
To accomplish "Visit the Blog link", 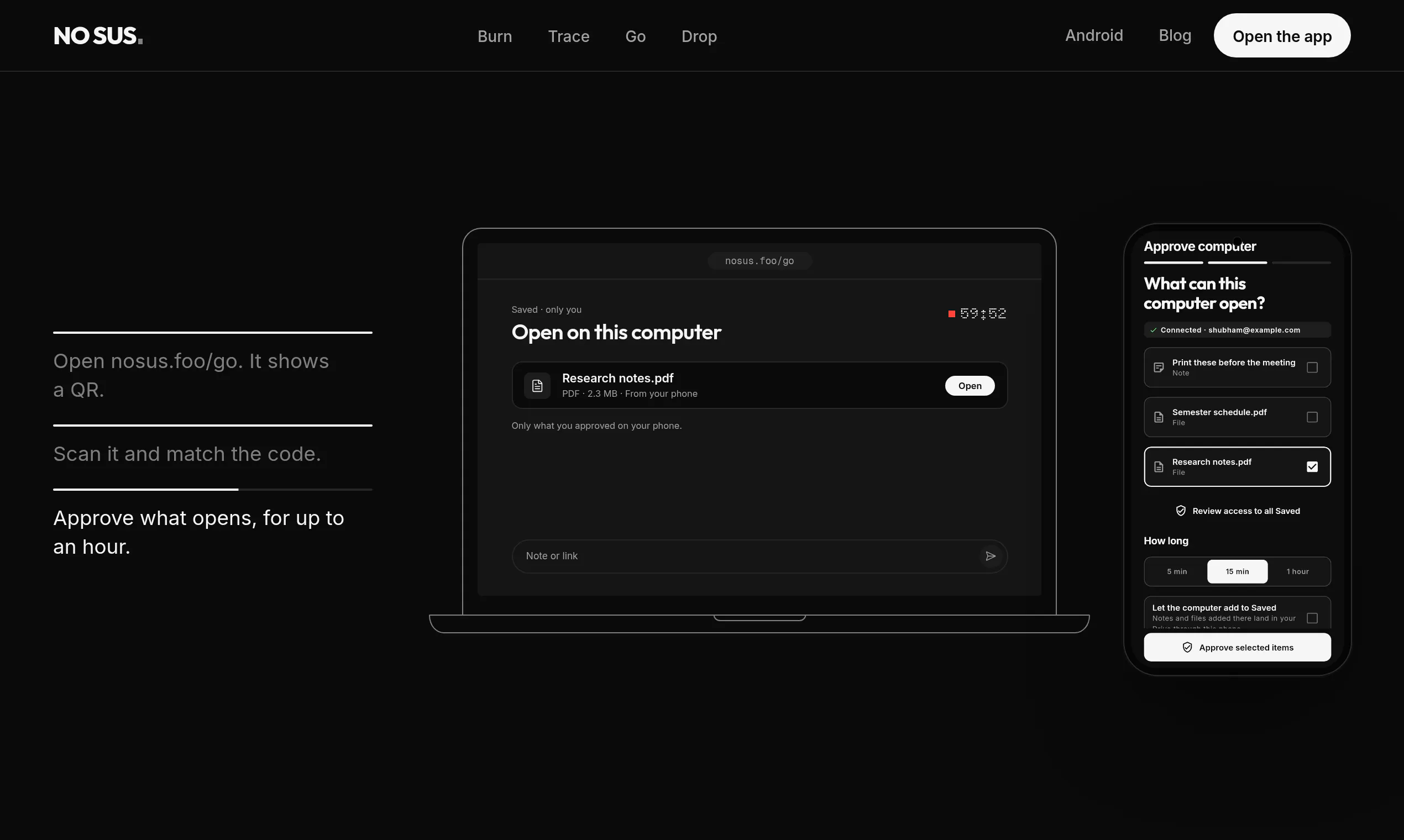I will coord(1175,35).
